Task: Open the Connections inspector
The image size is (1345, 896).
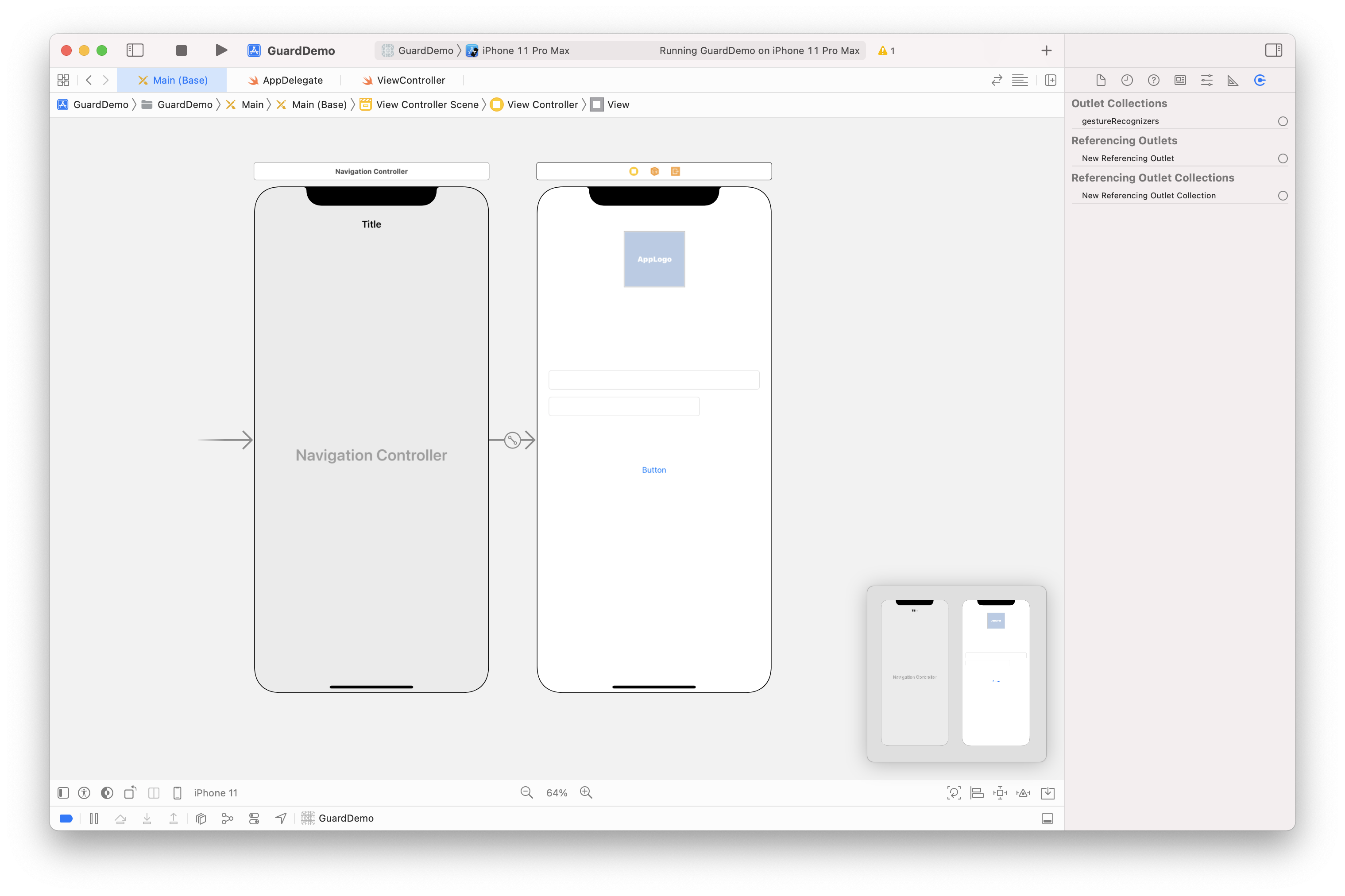Action: [1259, 81]
